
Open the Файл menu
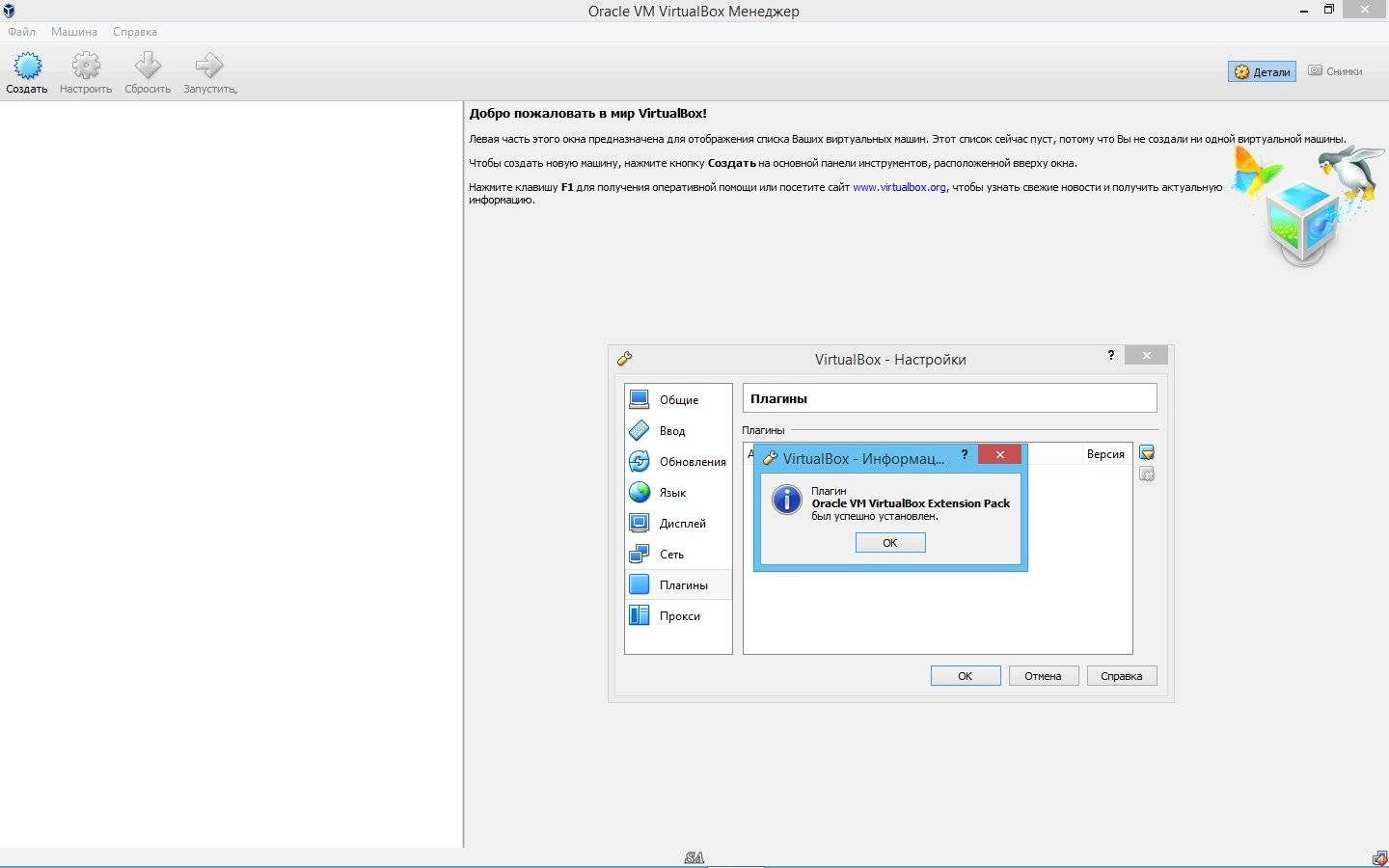(21, 32)
